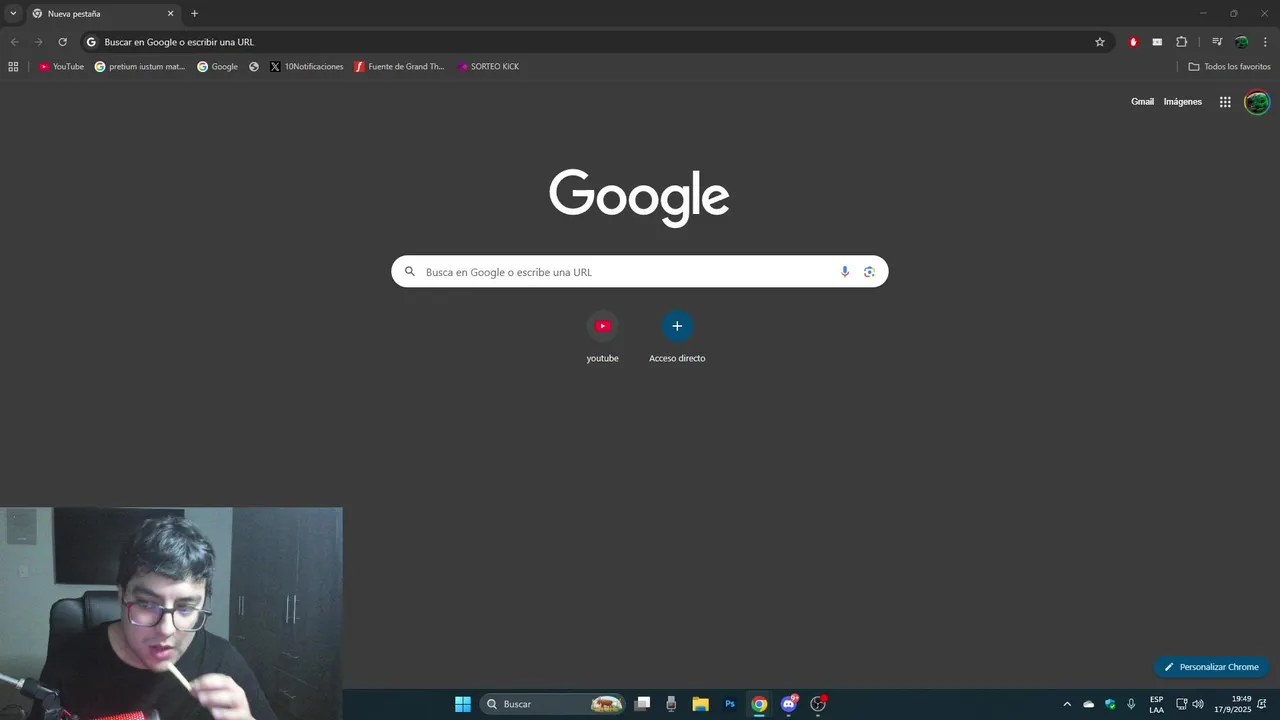Screen dimensions: 1280x720
Task: Switch ESP LAA input language
Action: [1156, 704]
